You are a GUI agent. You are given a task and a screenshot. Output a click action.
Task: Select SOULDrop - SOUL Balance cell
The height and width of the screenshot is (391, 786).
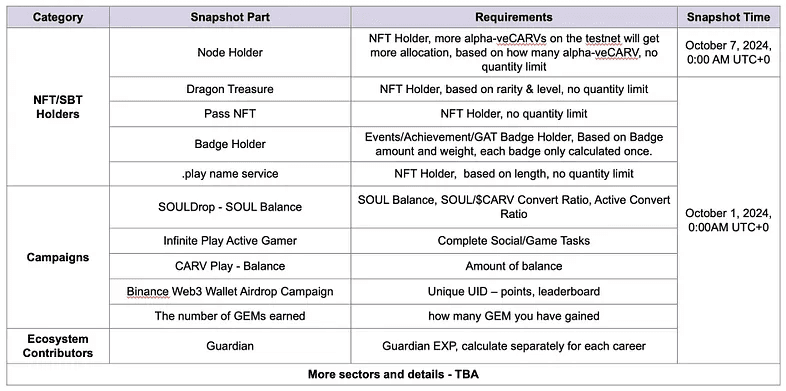pos(230,207)
